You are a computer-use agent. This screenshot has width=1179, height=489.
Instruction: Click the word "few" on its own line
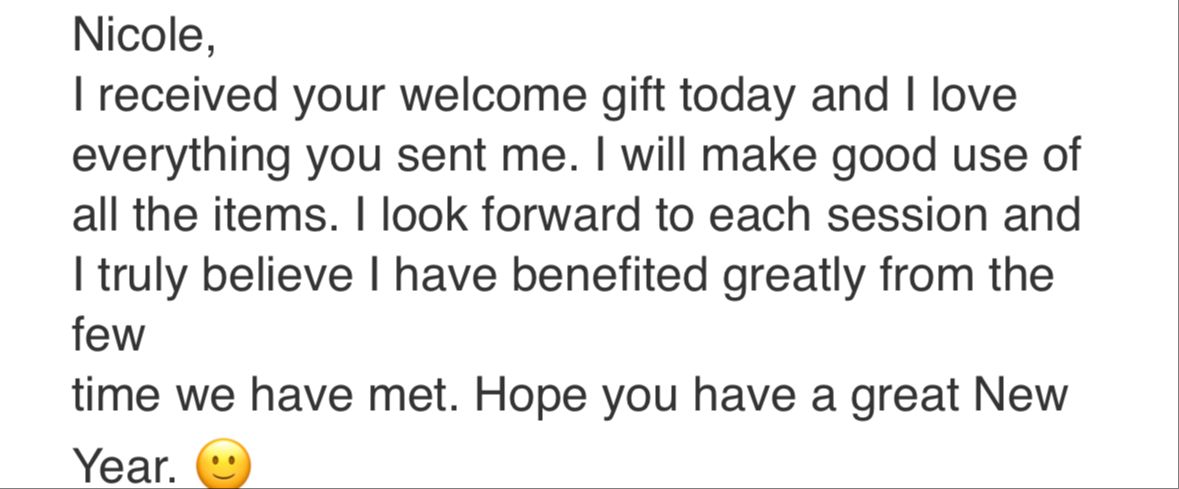[x=108, y=337]
